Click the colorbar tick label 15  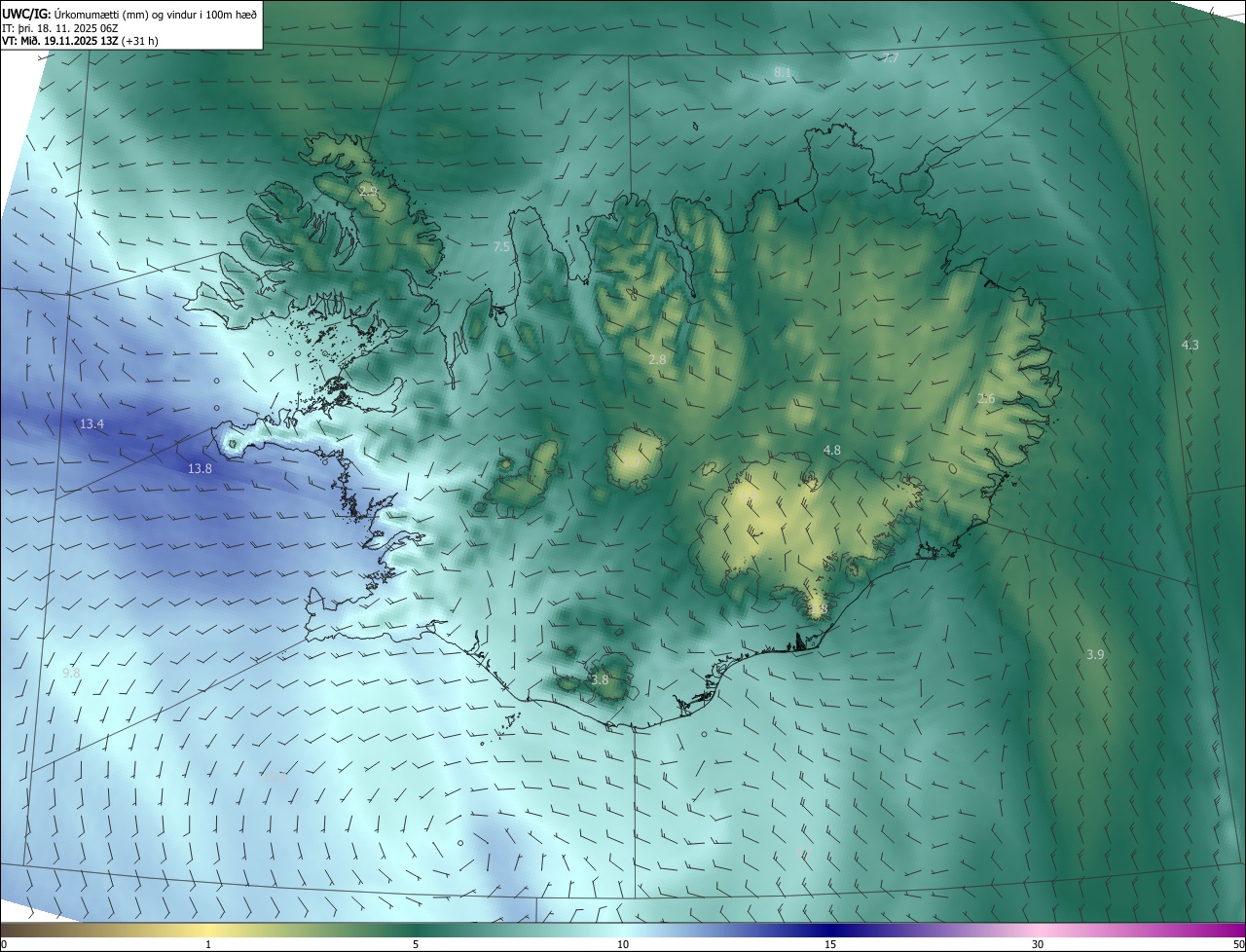pyautogui.click(x=830, y=945)
